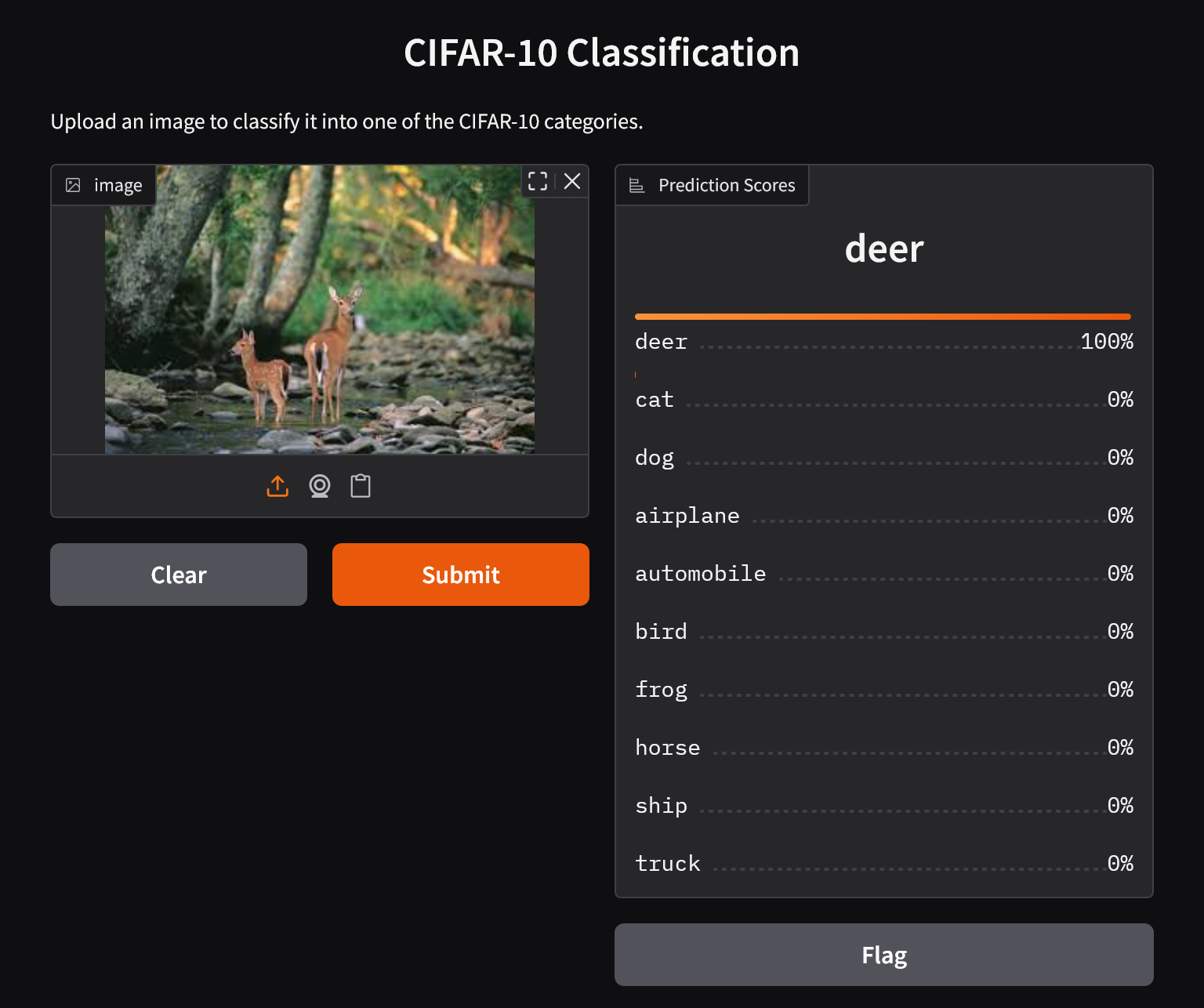Click the picture icon beside the image label
This screenshot has height=1008, width=1204.
pyautogui.click(x=73, y=185)
